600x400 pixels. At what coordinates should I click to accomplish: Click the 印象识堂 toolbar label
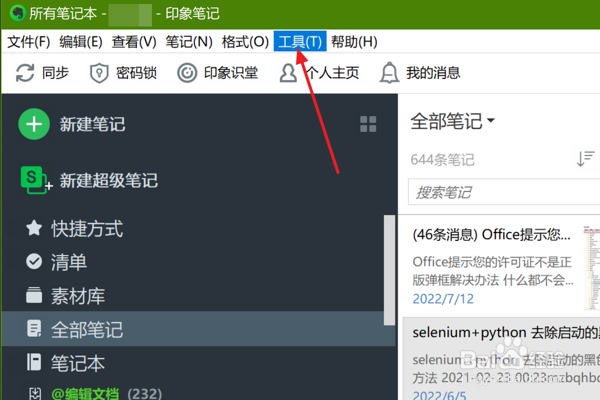(x=231, y=73)
